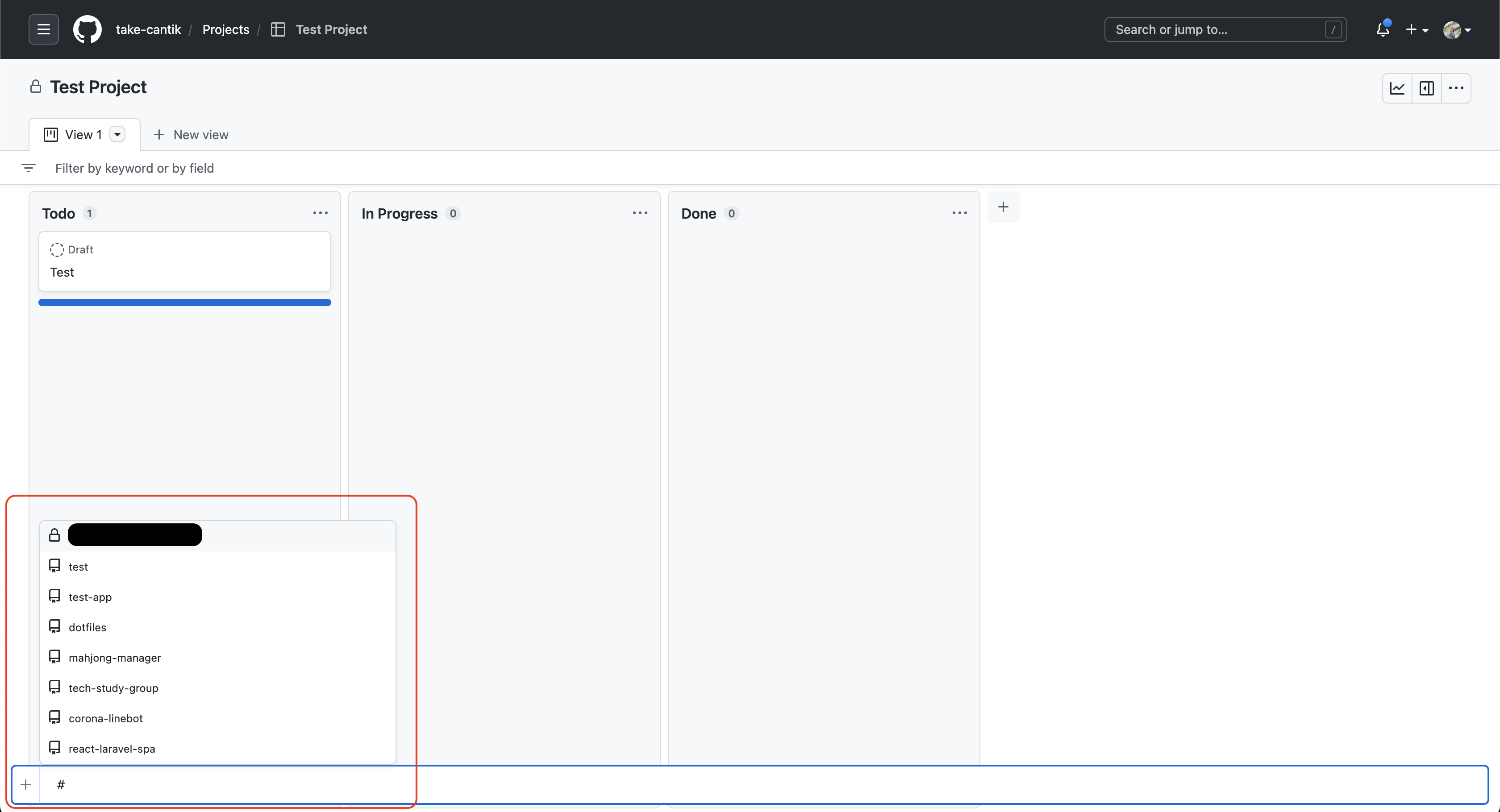Open the project Insights chart view

[x=1397, y=88]
